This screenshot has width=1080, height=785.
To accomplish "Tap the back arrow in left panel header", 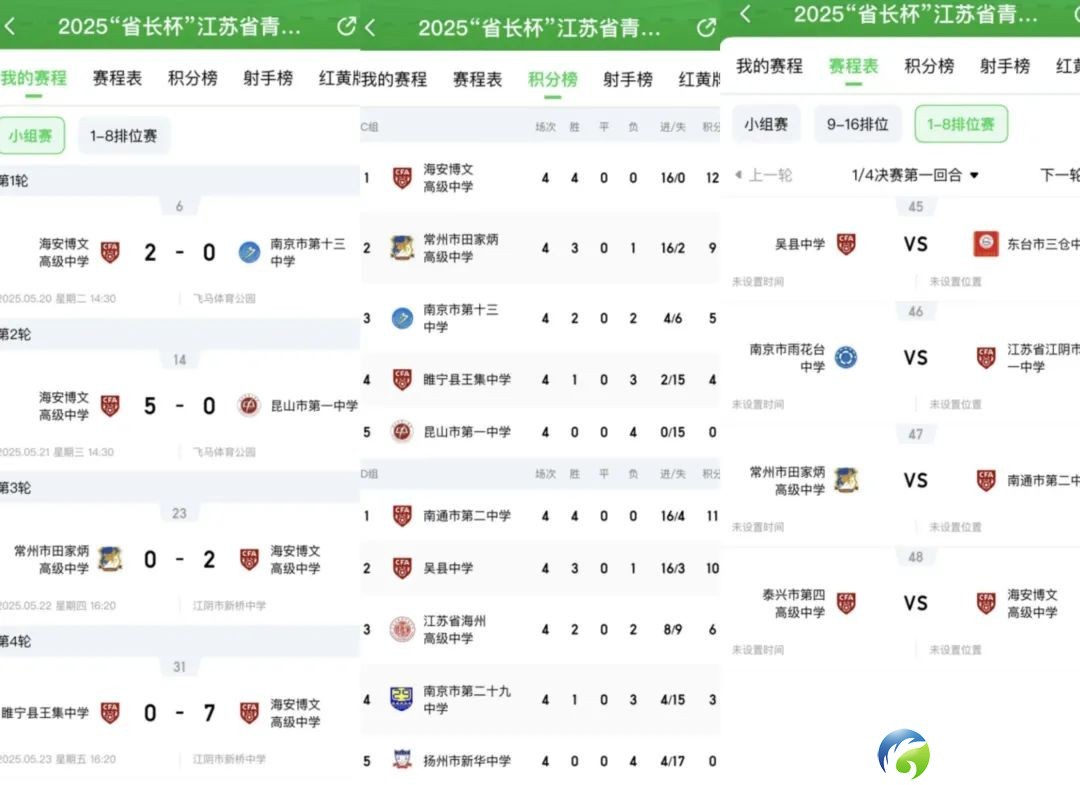I will 10,27.
